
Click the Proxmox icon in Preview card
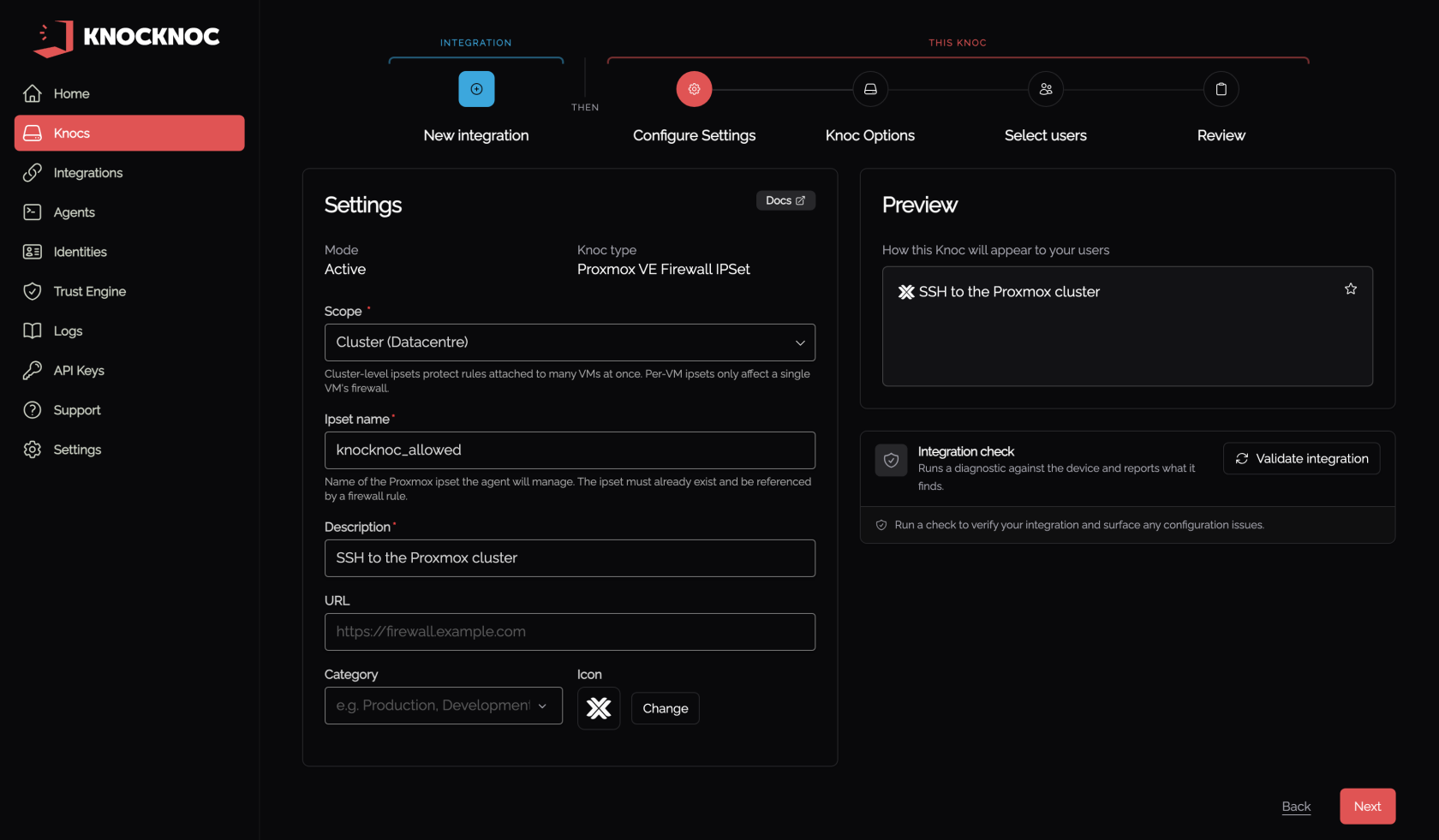[906, 292]
